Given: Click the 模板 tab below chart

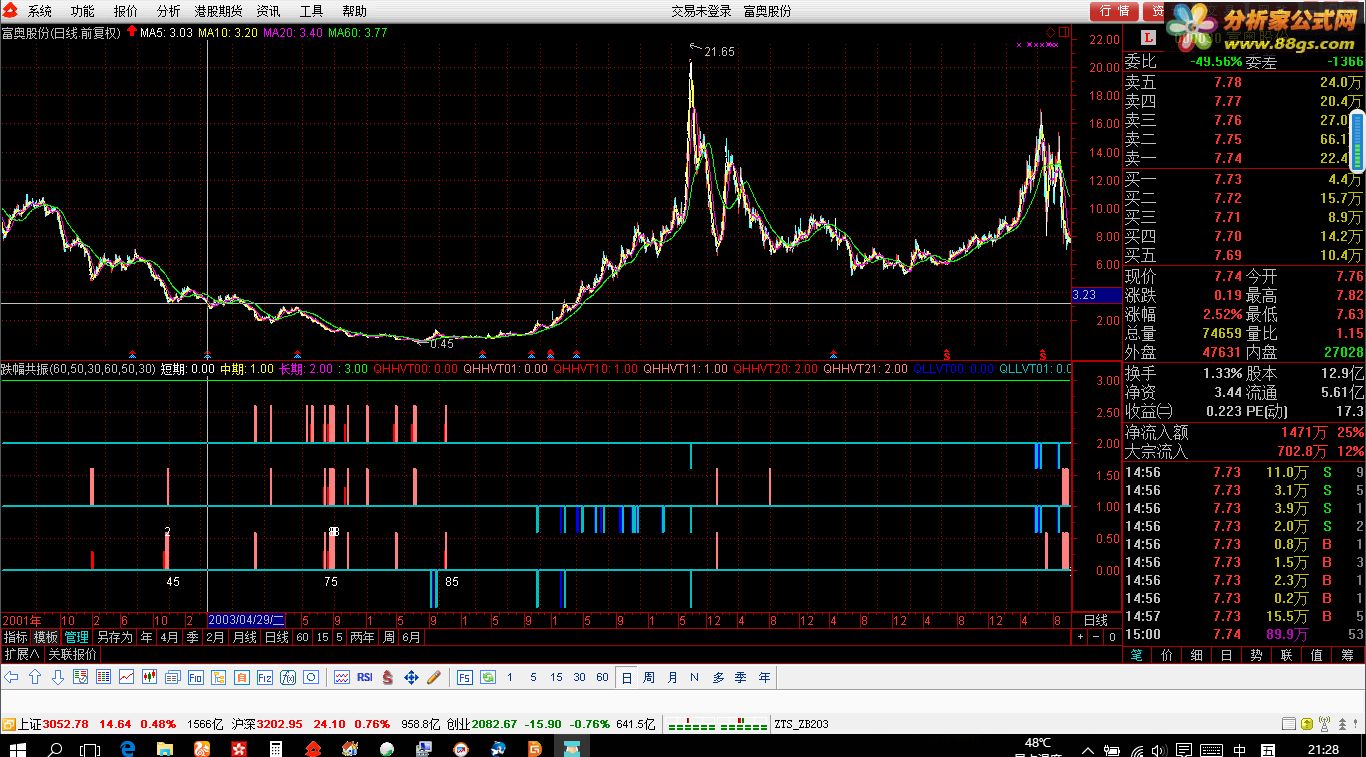Looking at the screenshot, I should [46, 637].
